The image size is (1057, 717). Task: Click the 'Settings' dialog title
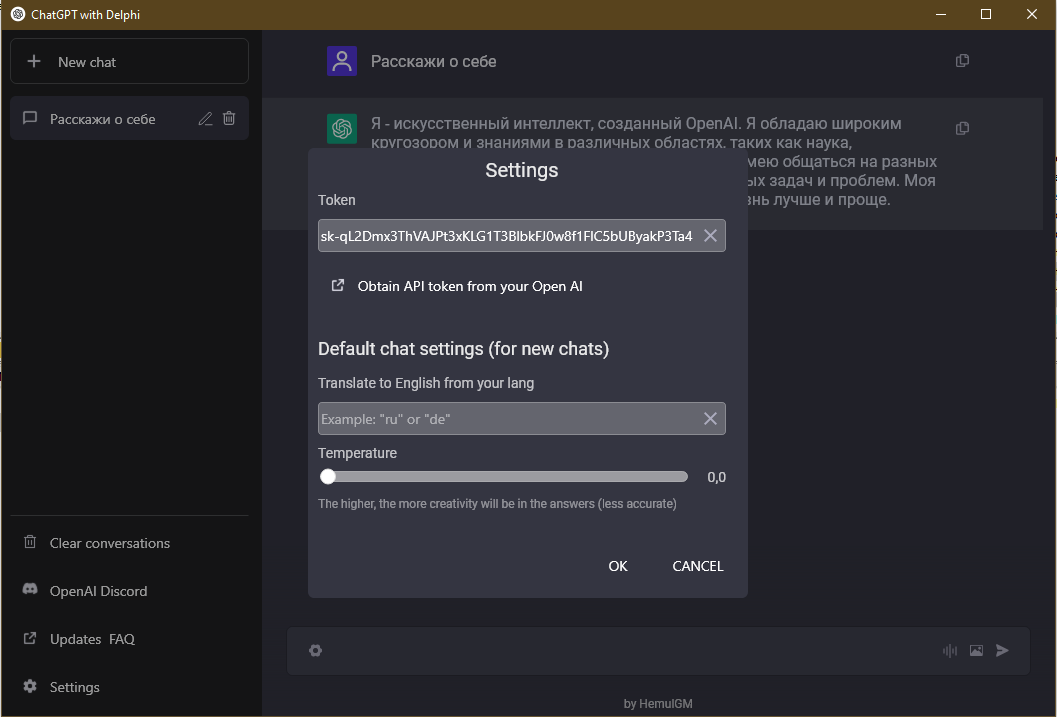tap(522, 170)
